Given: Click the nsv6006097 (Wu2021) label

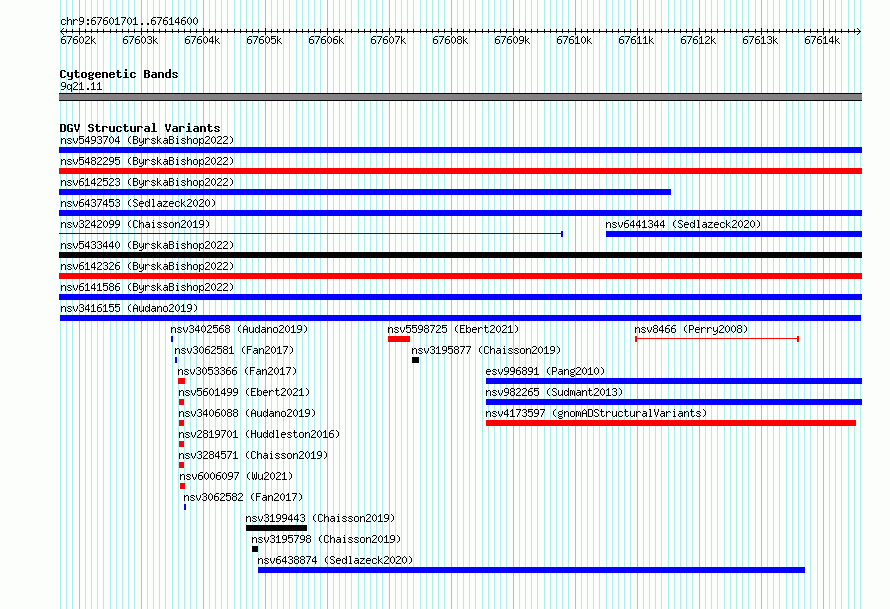Looking at the screenshot, I should coord(236,476).
